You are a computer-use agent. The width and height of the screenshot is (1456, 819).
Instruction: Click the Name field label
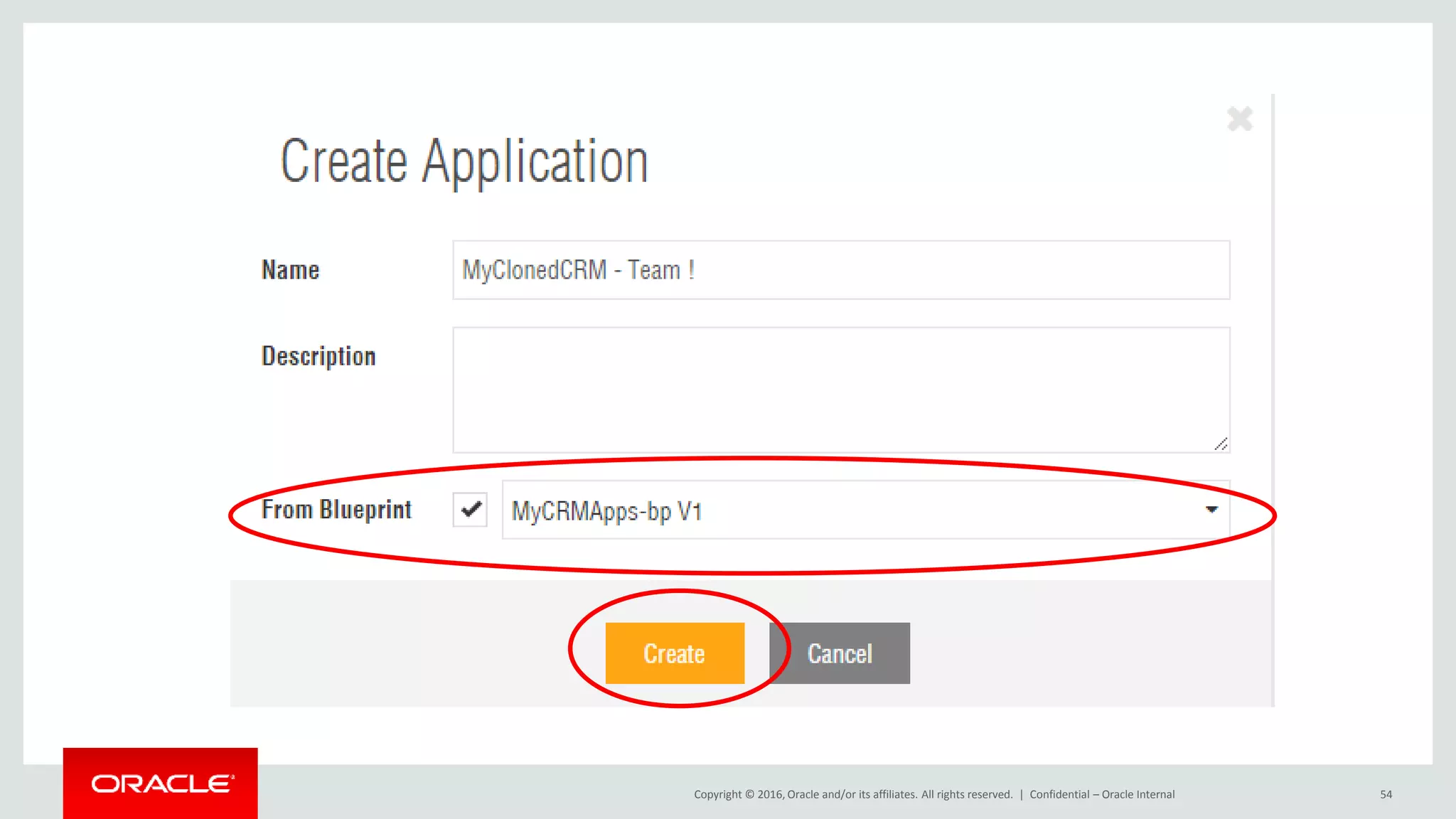click(x=290, y=270)
